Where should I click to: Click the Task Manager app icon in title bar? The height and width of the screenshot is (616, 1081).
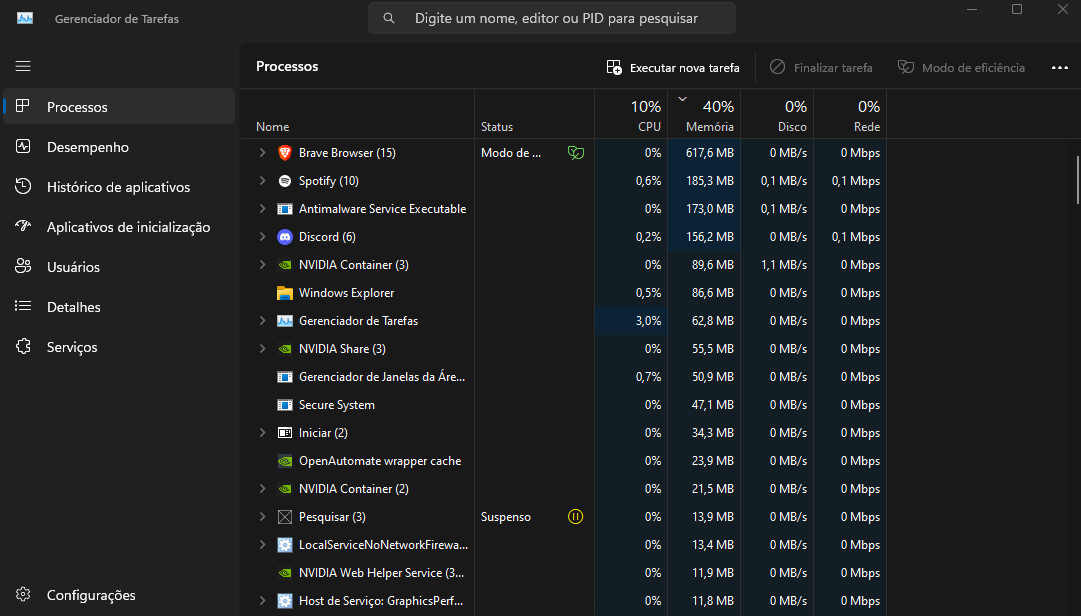click(25, 18)
